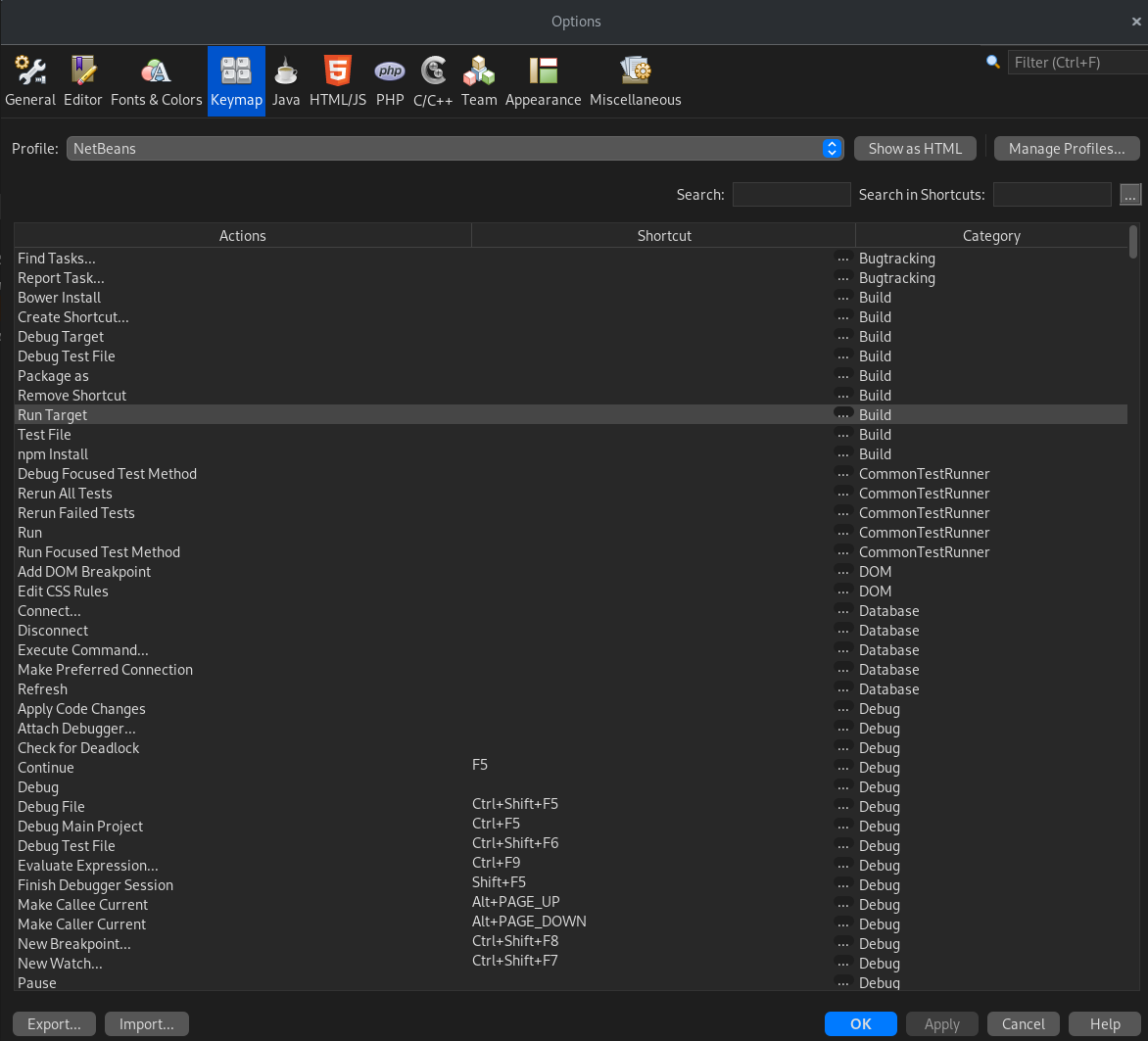Open shortcut editor for Run Target row

pyautogui.click(x=842, y=415)
